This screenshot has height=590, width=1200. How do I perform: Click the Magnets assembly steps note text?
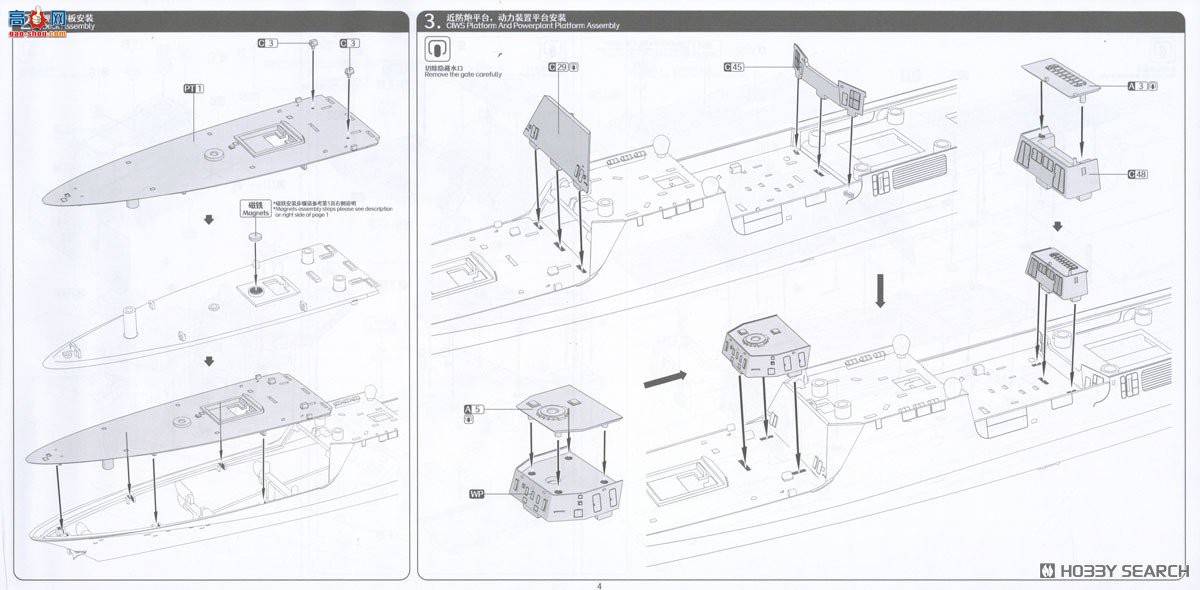point(333,210)
